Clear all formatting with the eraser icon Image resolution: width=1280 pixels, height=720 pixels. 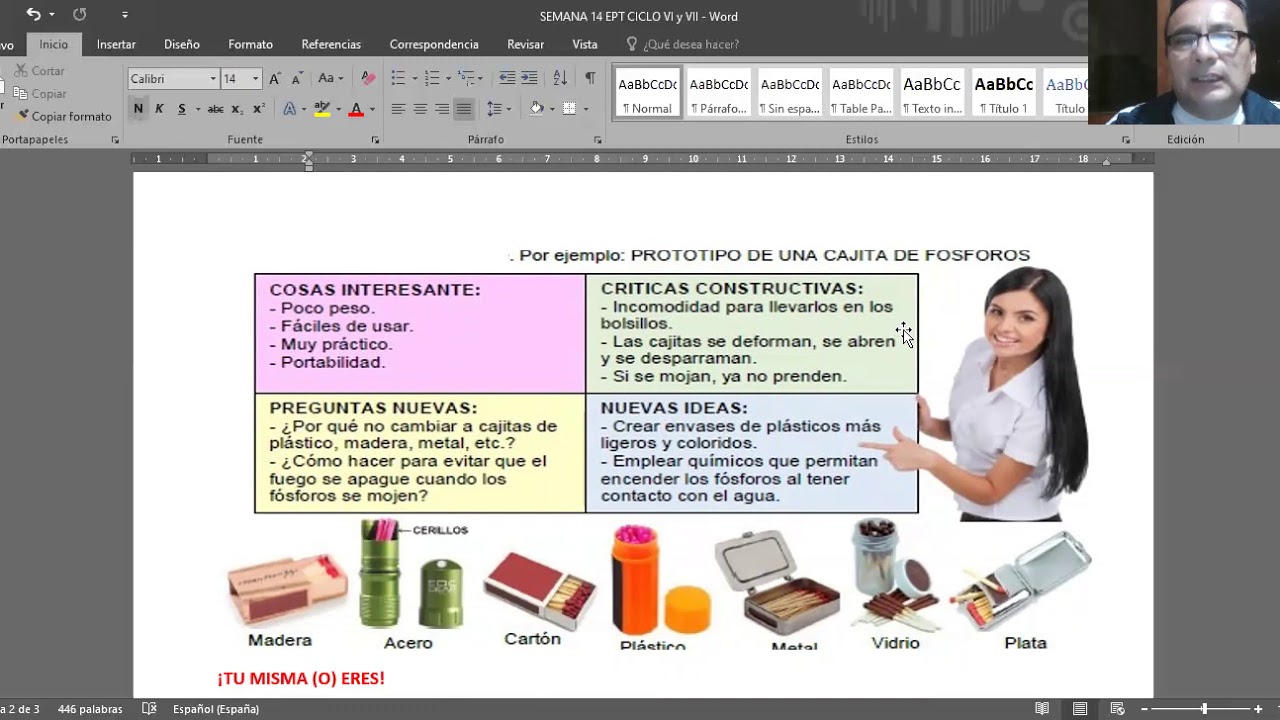tap(368, 78)
